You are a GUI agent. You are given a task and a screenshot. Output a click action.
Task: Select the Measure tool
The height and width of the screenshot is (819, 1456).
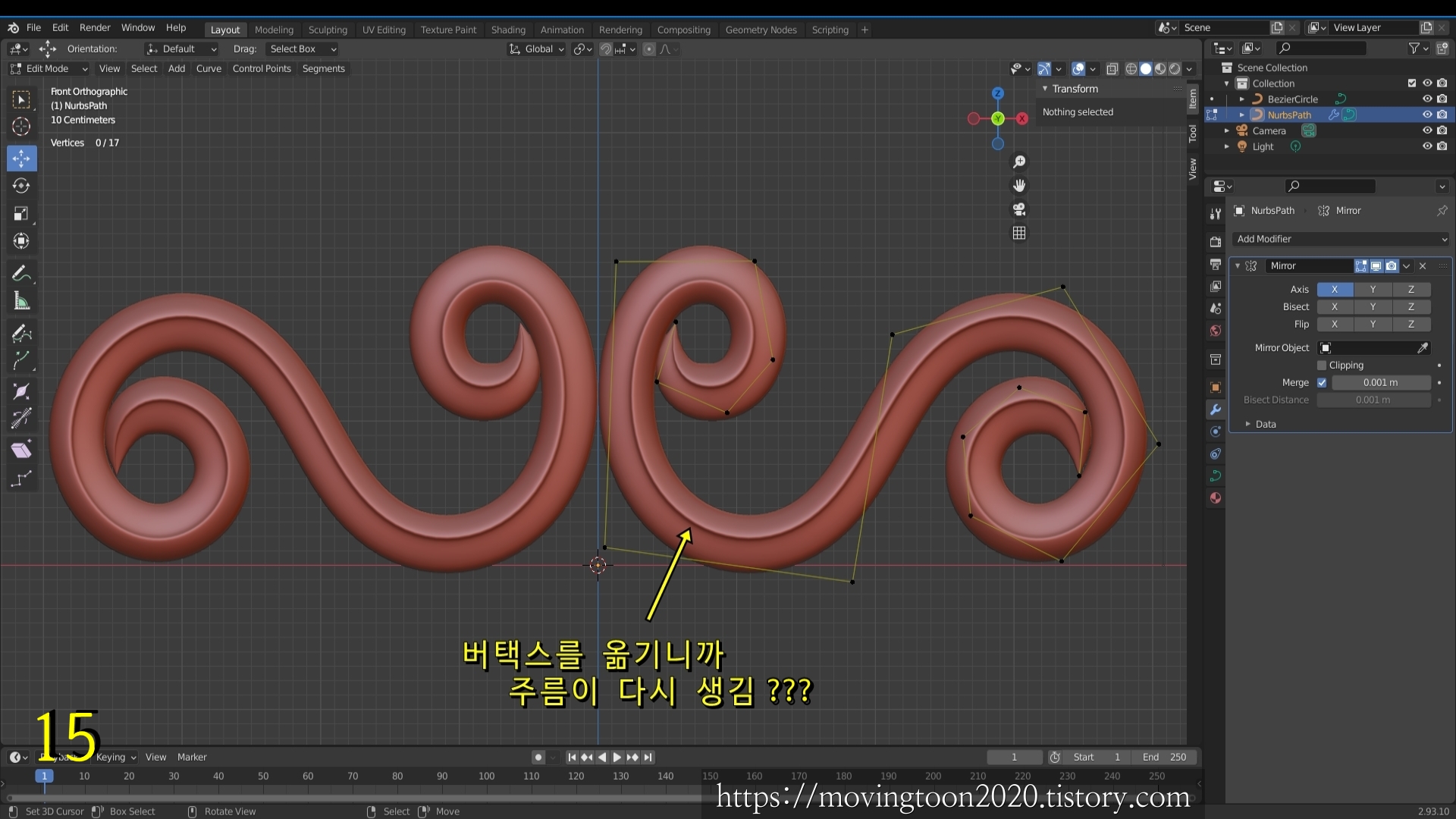(x=21, y=301)
